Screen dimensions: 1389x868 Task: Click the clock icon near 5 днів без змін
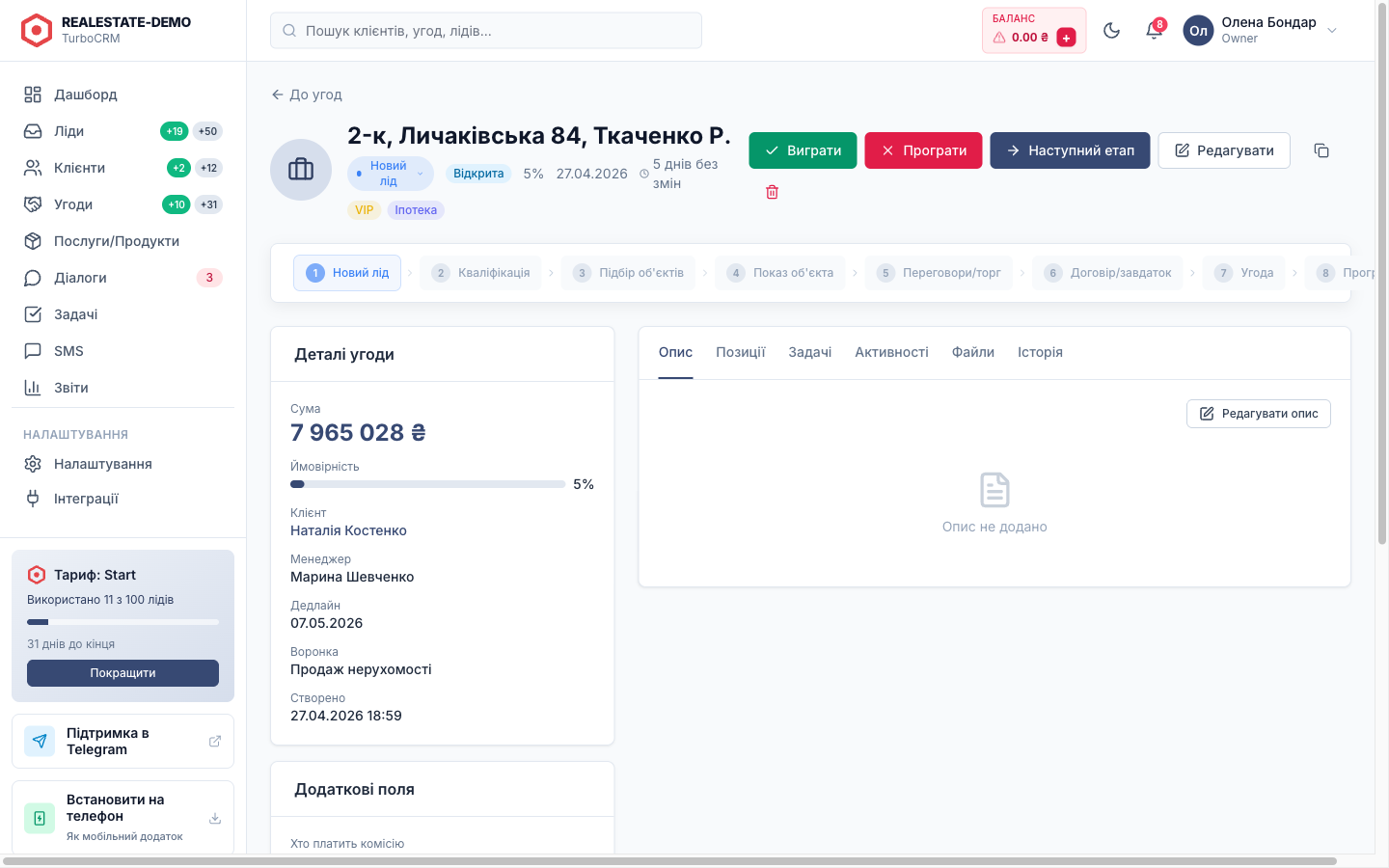[644, 175]
